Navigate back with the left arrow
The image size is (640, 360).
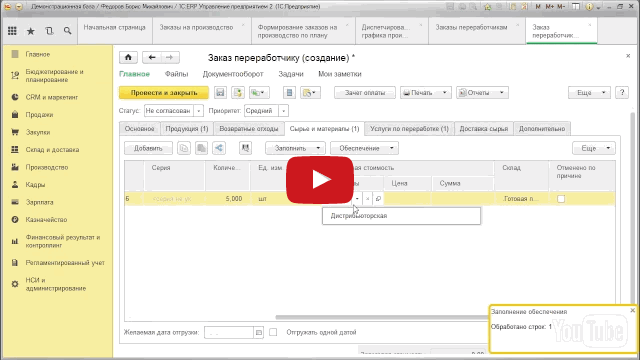tap(152, 58)
